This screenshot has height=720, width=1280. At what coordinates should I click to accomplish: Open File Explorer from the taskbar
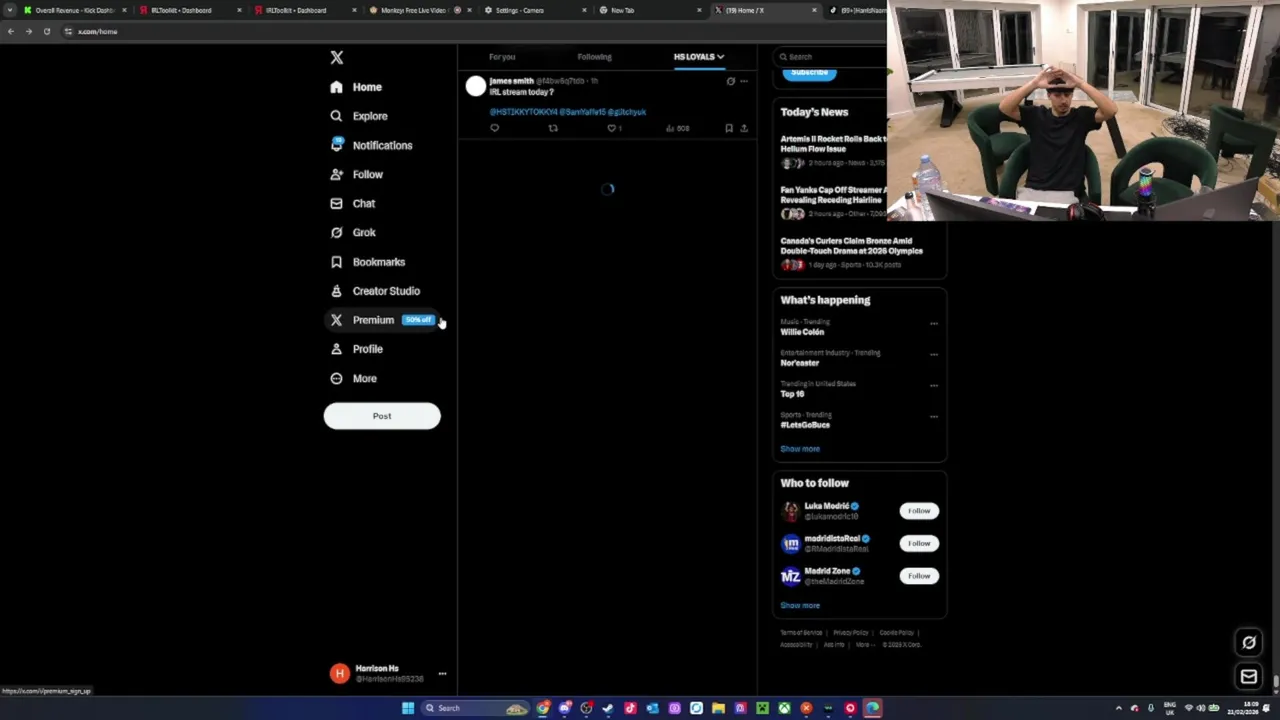pos(718,709)
